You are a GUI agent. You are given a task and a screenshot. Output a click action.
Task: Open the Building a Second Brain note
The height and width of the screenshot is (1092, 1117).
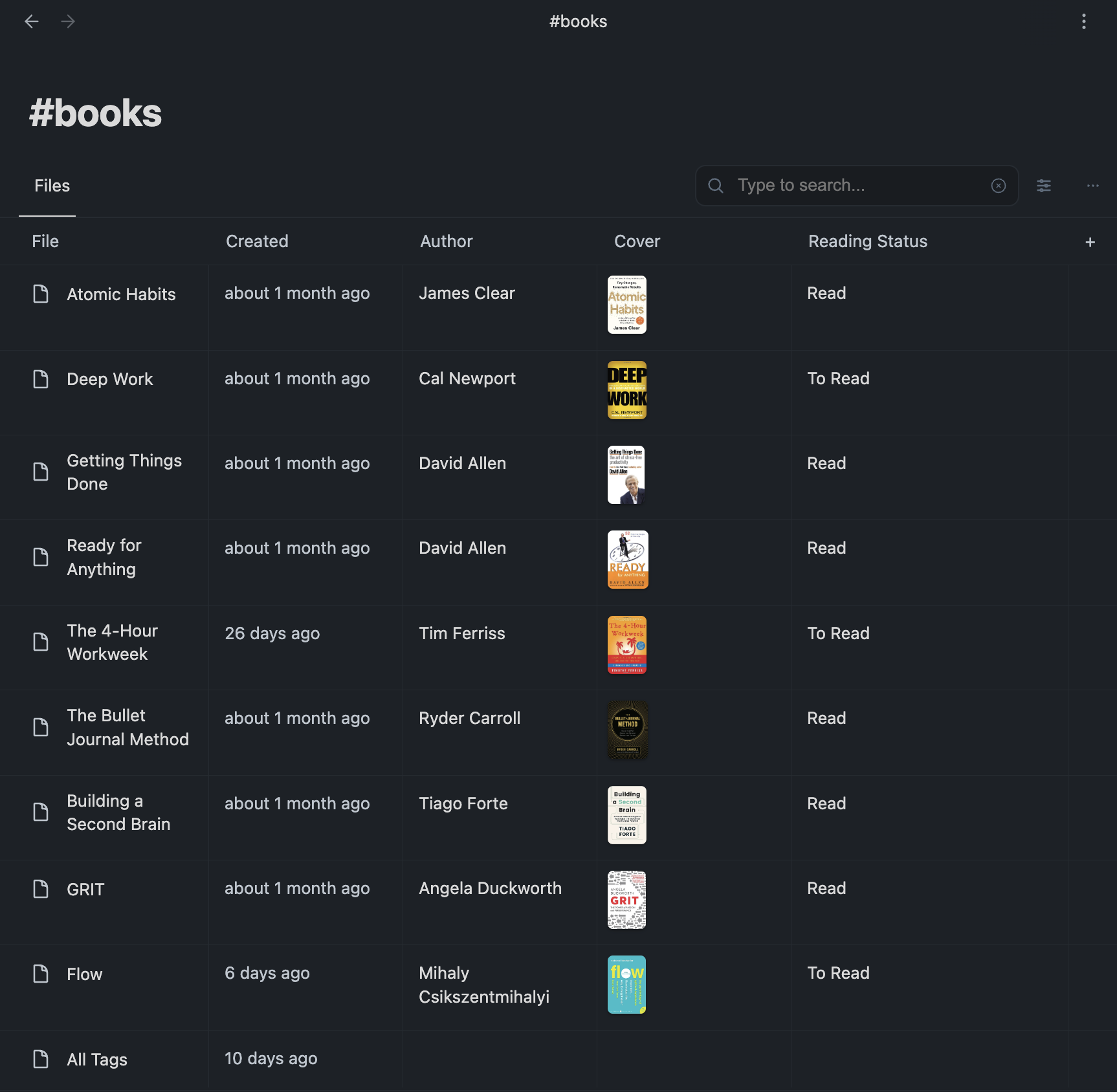tap(118, 813)
